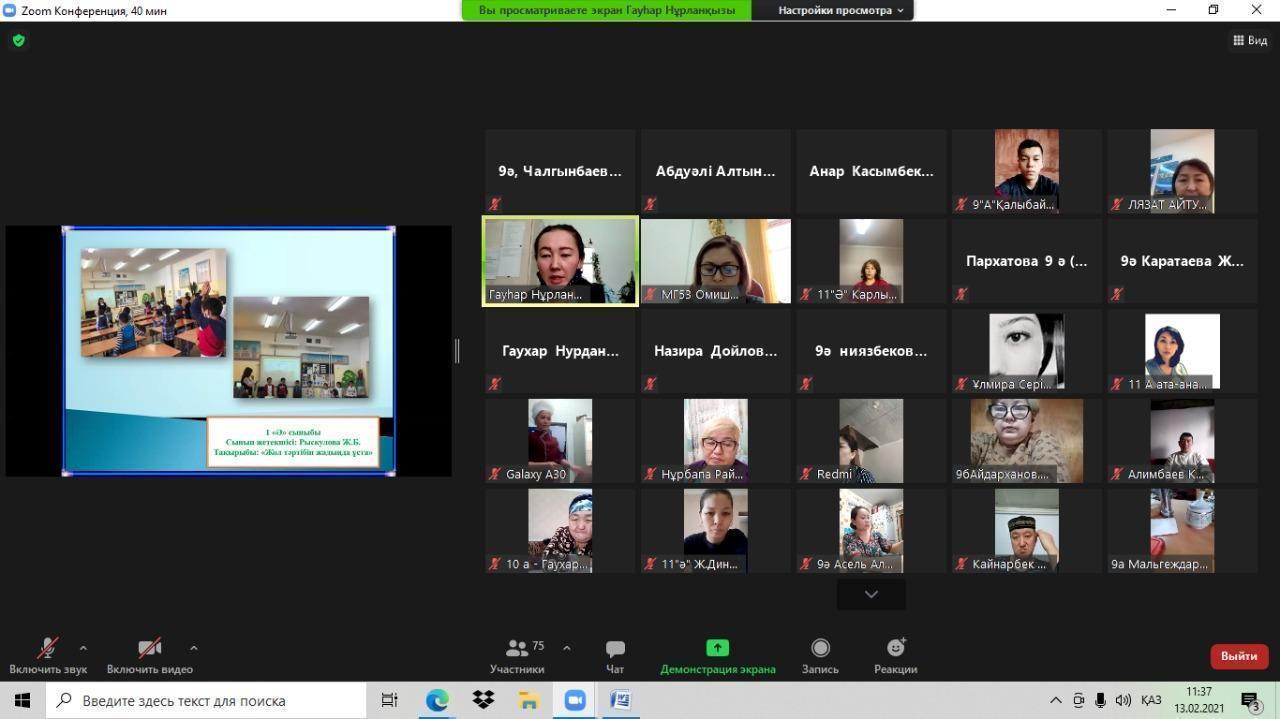Click the red Leave meeting button
Viewport: 1280px width, 719px height.
click(1238, 656)
